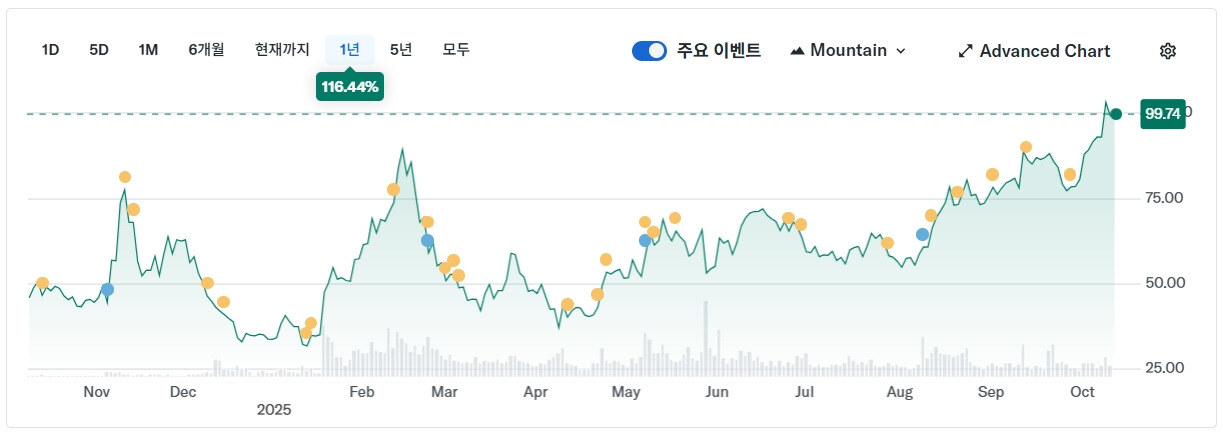Screen dimensions: 1223x435
Task: Select the 5년 time range
Action: (400, 50)
